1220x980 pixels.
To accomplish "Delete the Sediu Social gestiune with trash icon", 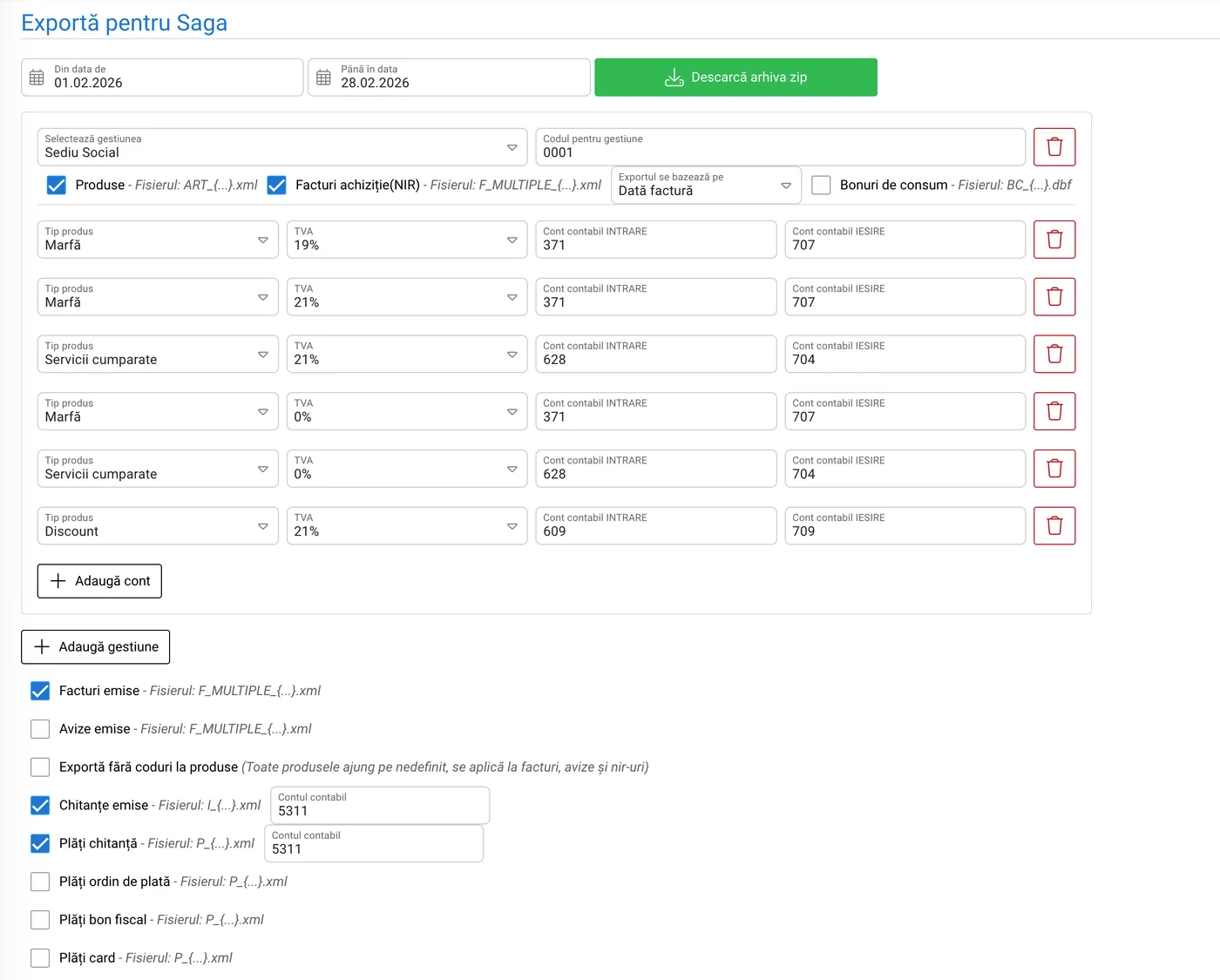I will coord(1054,147).
